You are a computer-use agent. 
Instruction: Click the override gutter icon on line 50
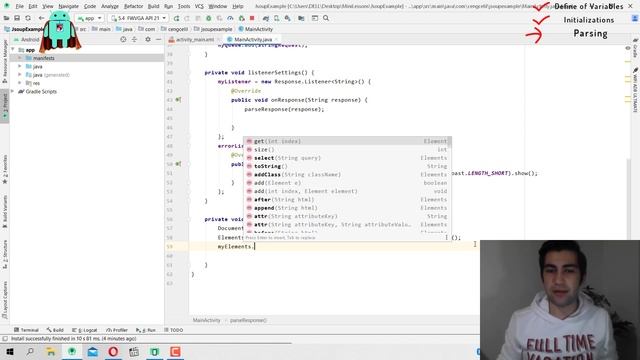178,164
